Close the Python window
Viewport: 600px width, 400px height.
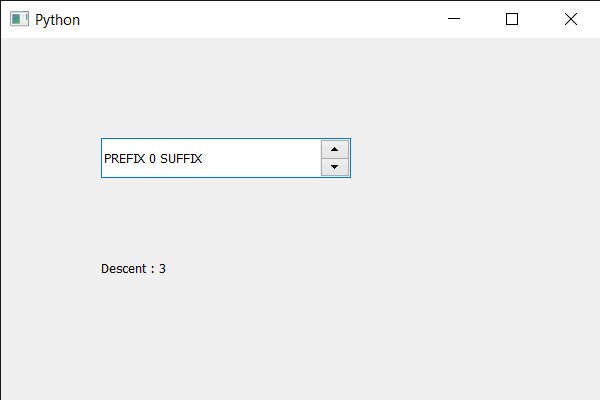[571, 19]
